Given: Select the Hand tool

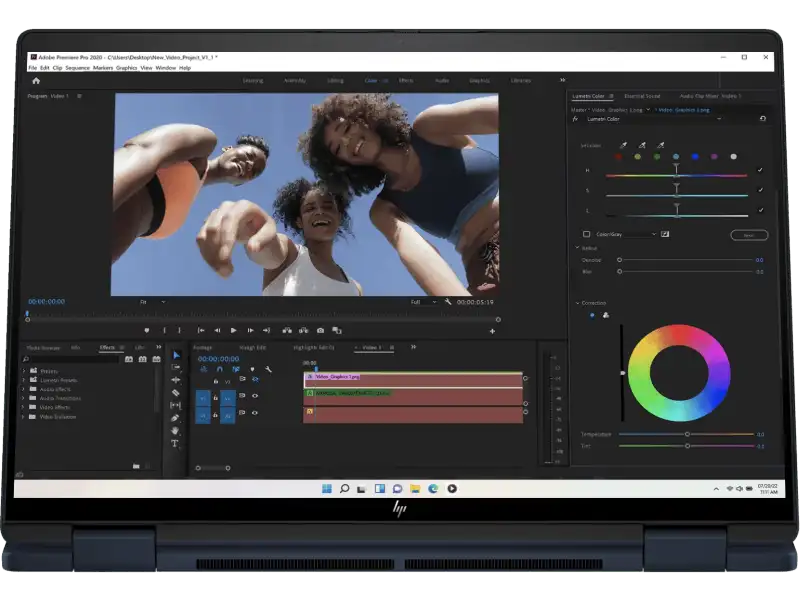Looking at the screenshot, I should pyautogui.click(x=175, y=430).
